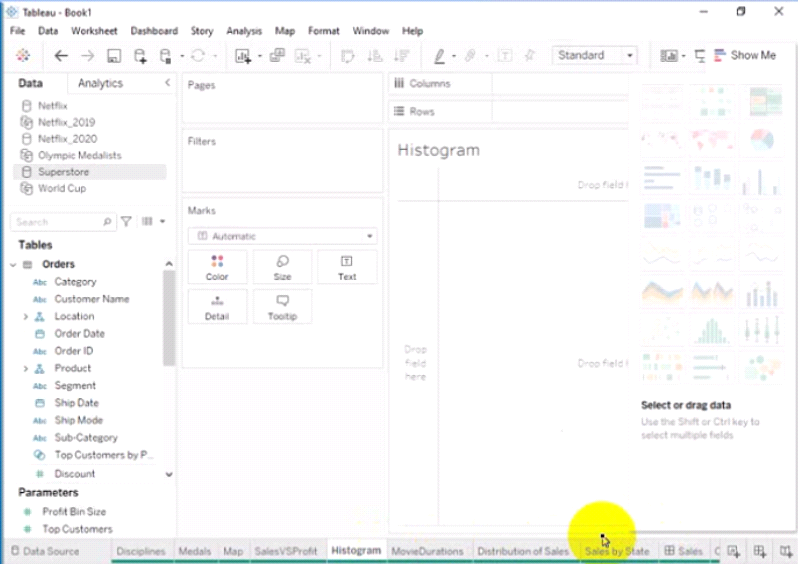Click the new dashboard tab icon
This screenshot has height=564, width=798.
point(760,551)
